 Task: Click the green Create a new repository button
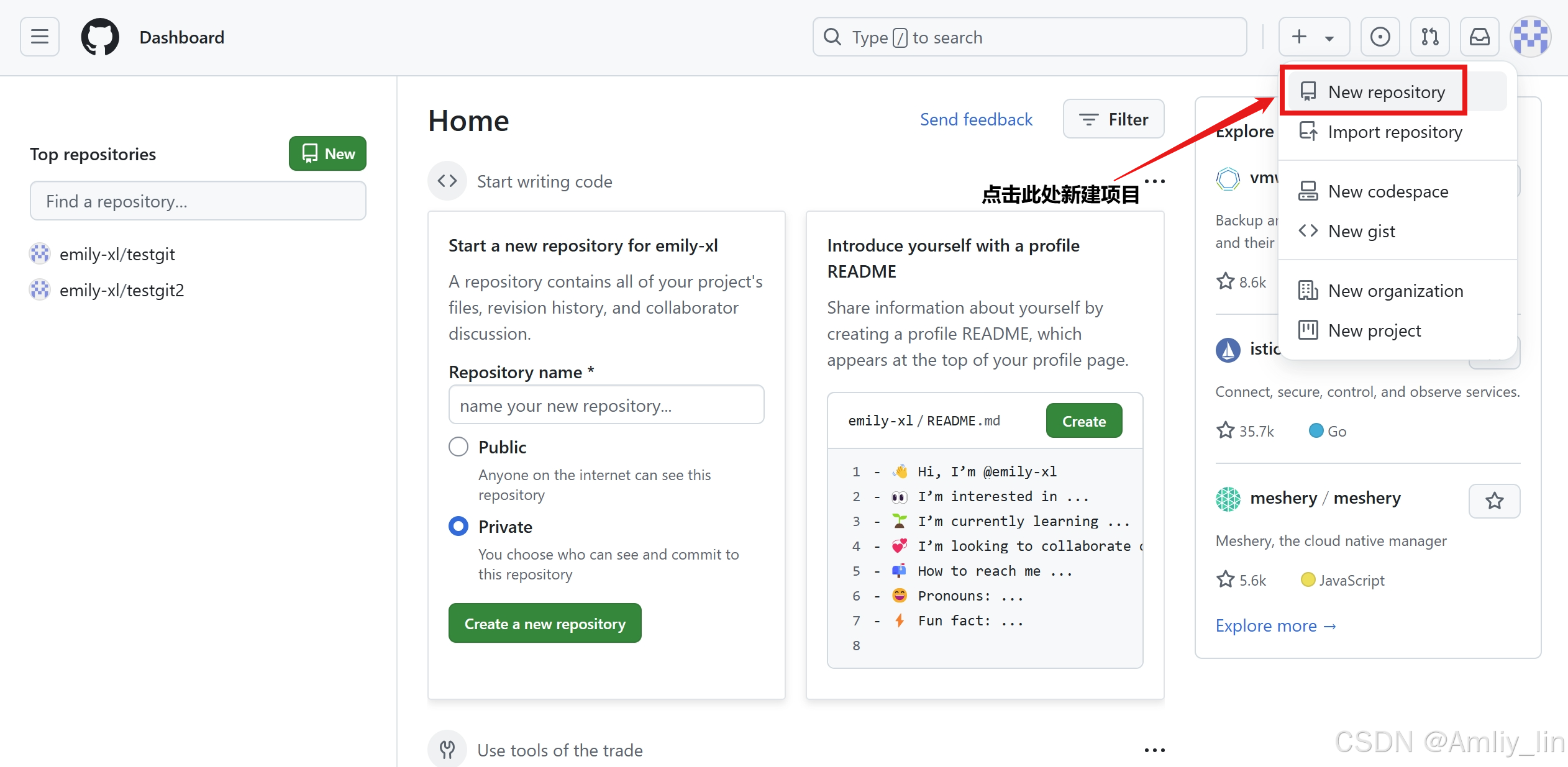click(x=545, y=624)
